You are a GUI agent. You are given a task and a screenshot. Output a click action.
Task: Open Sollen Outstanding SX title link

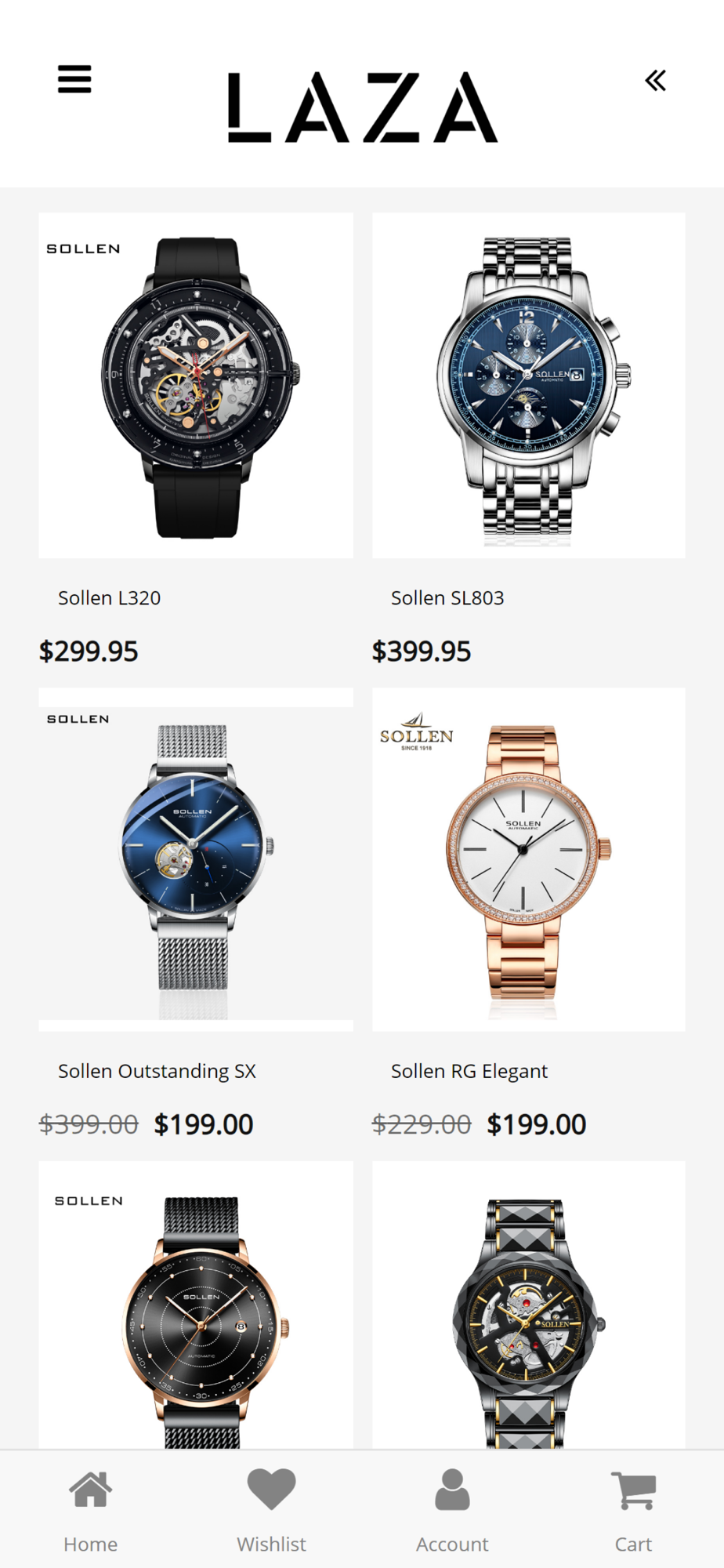pyautogui.click(x=157, y=1072)
